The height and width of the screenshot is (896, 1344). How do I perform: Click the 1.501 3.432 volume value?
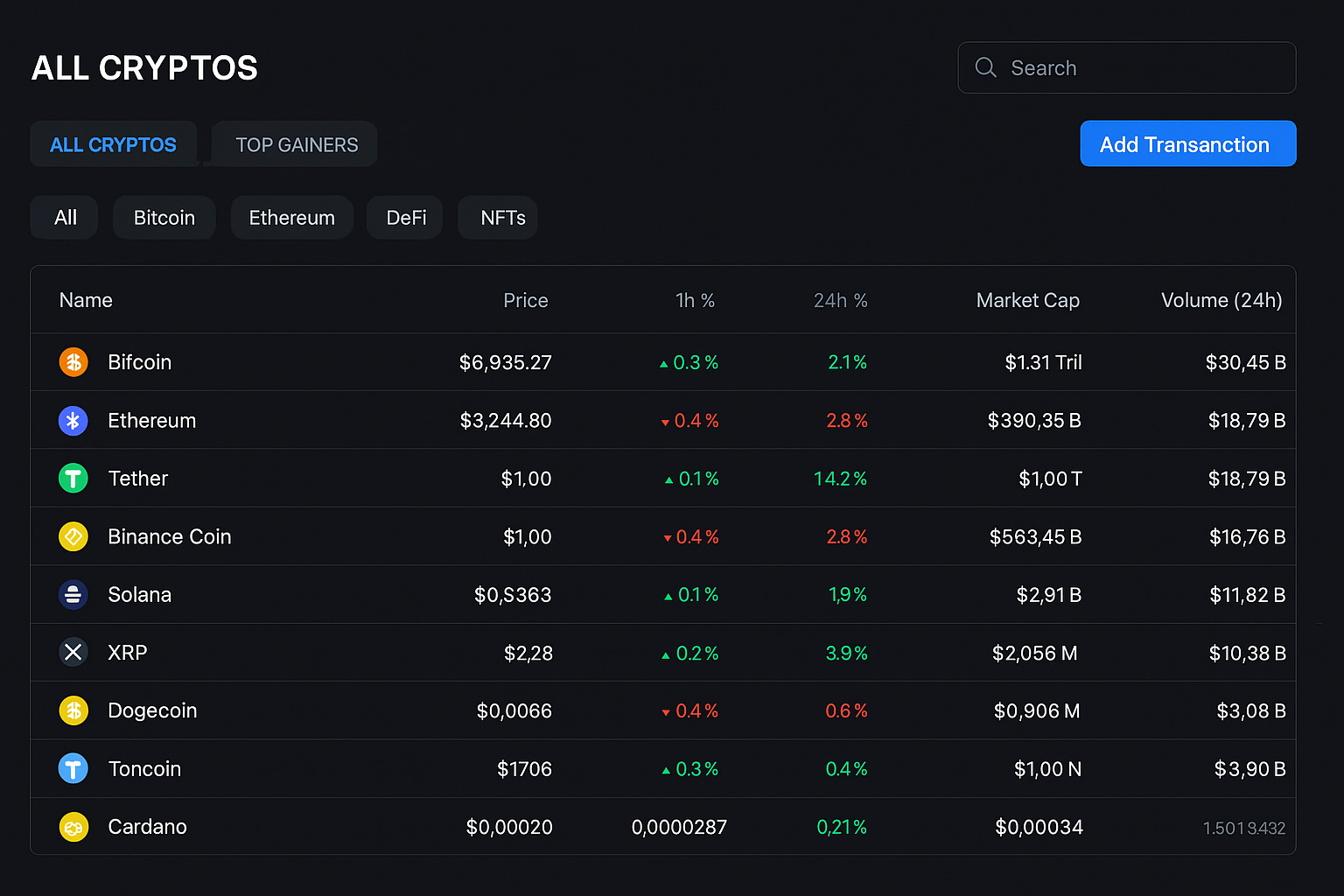pos(1244,828)
